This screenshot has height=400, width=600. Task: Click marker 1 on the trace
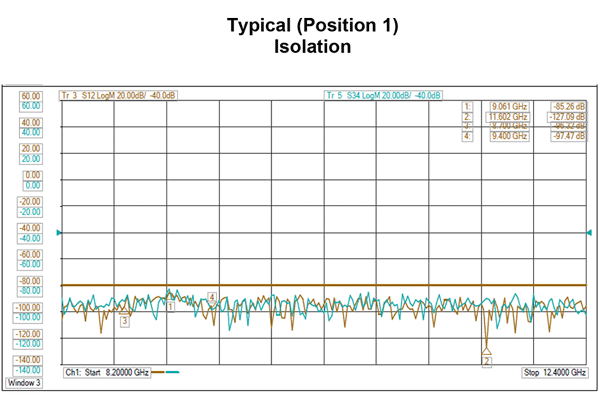pyautogui.click(x=171, y=306)
